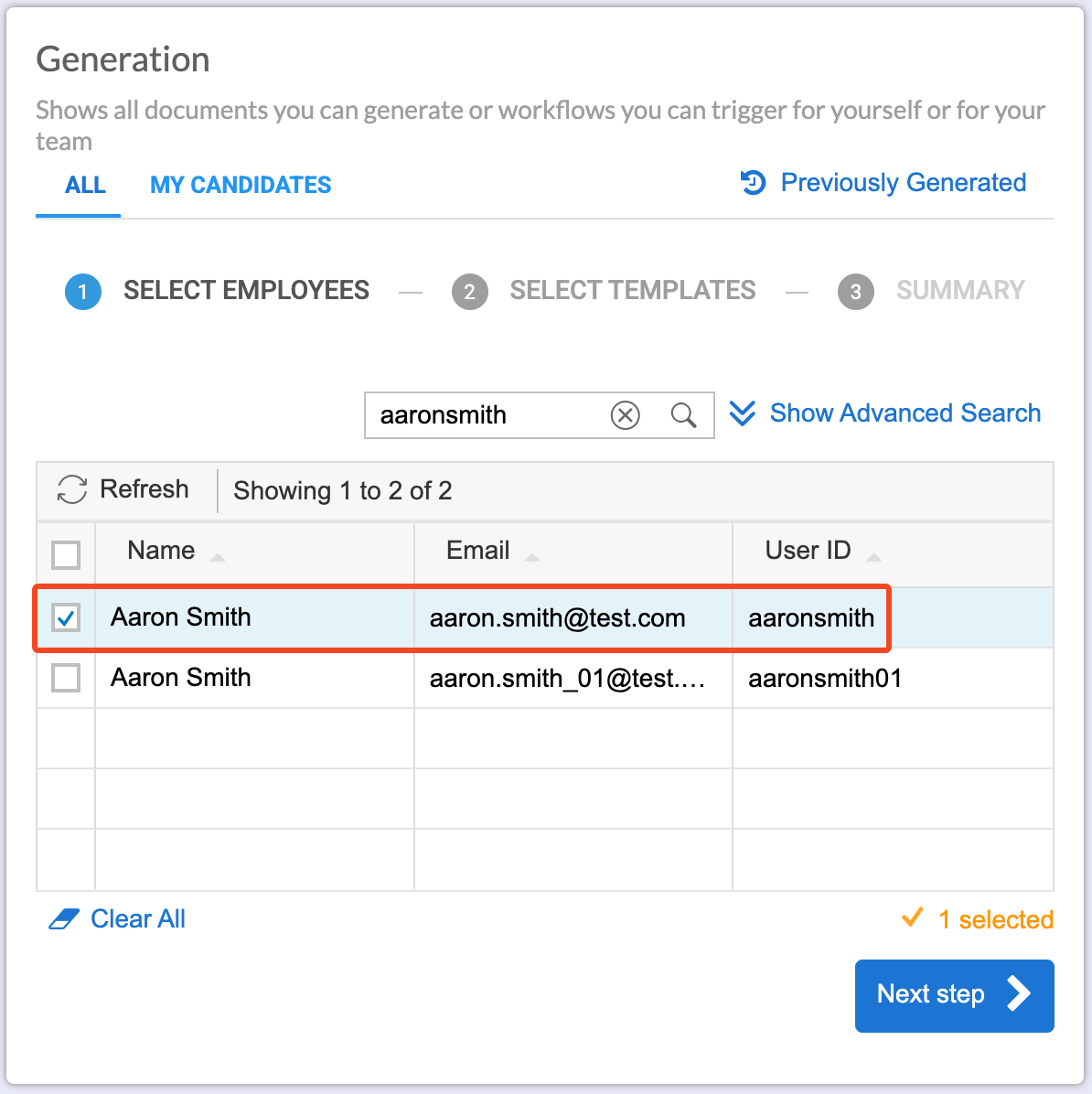Click the Refresh circular arrows icon

click(x=72, y=489)
